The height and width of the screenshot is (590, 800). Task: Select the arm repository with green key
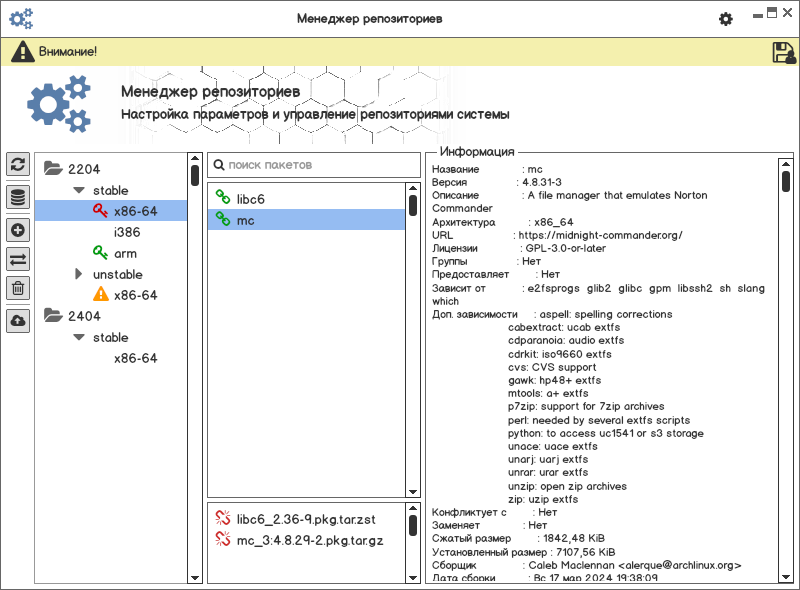click(124, 254)
